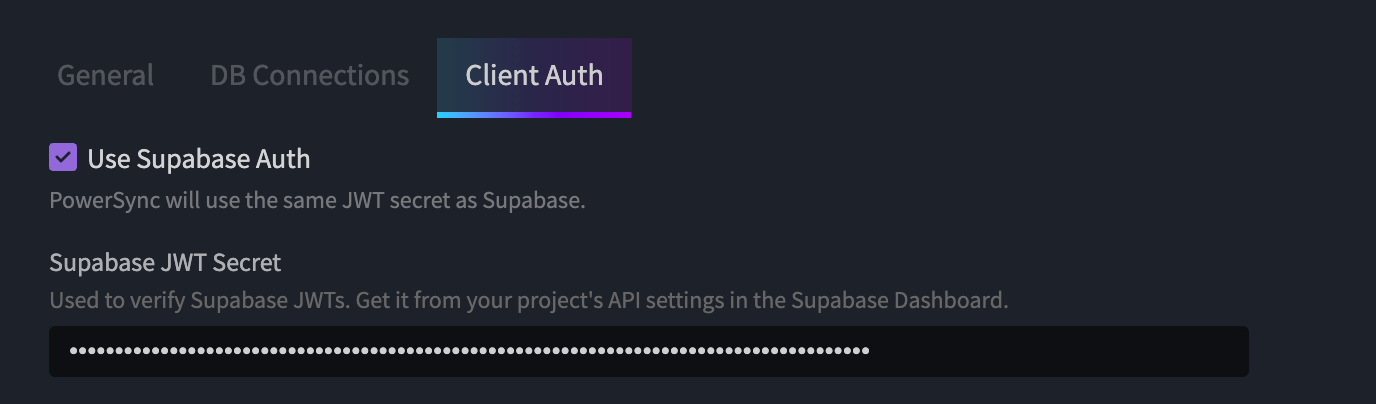The height and width of the screenshot is (404, 1376).
Task: Click empty right area of secret field
Action: pos(1060,351)
